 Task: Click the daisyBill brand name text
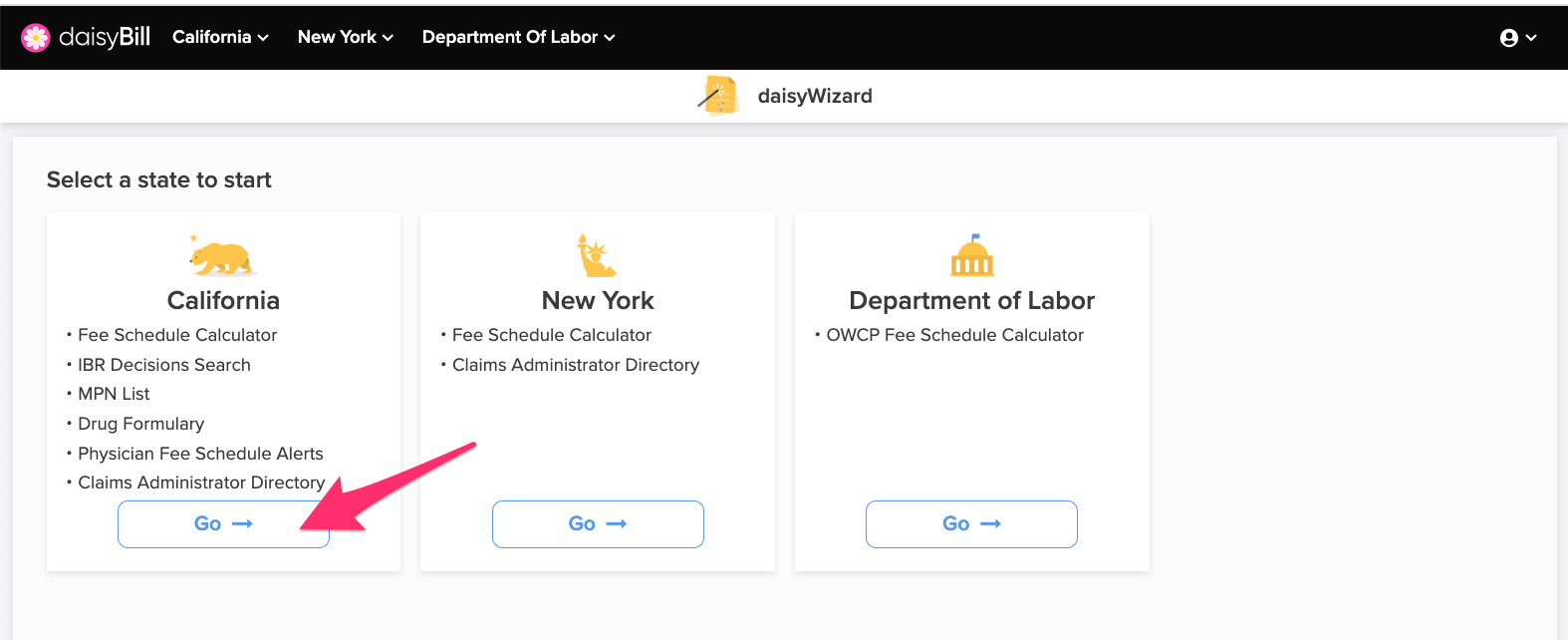[105, 38]
